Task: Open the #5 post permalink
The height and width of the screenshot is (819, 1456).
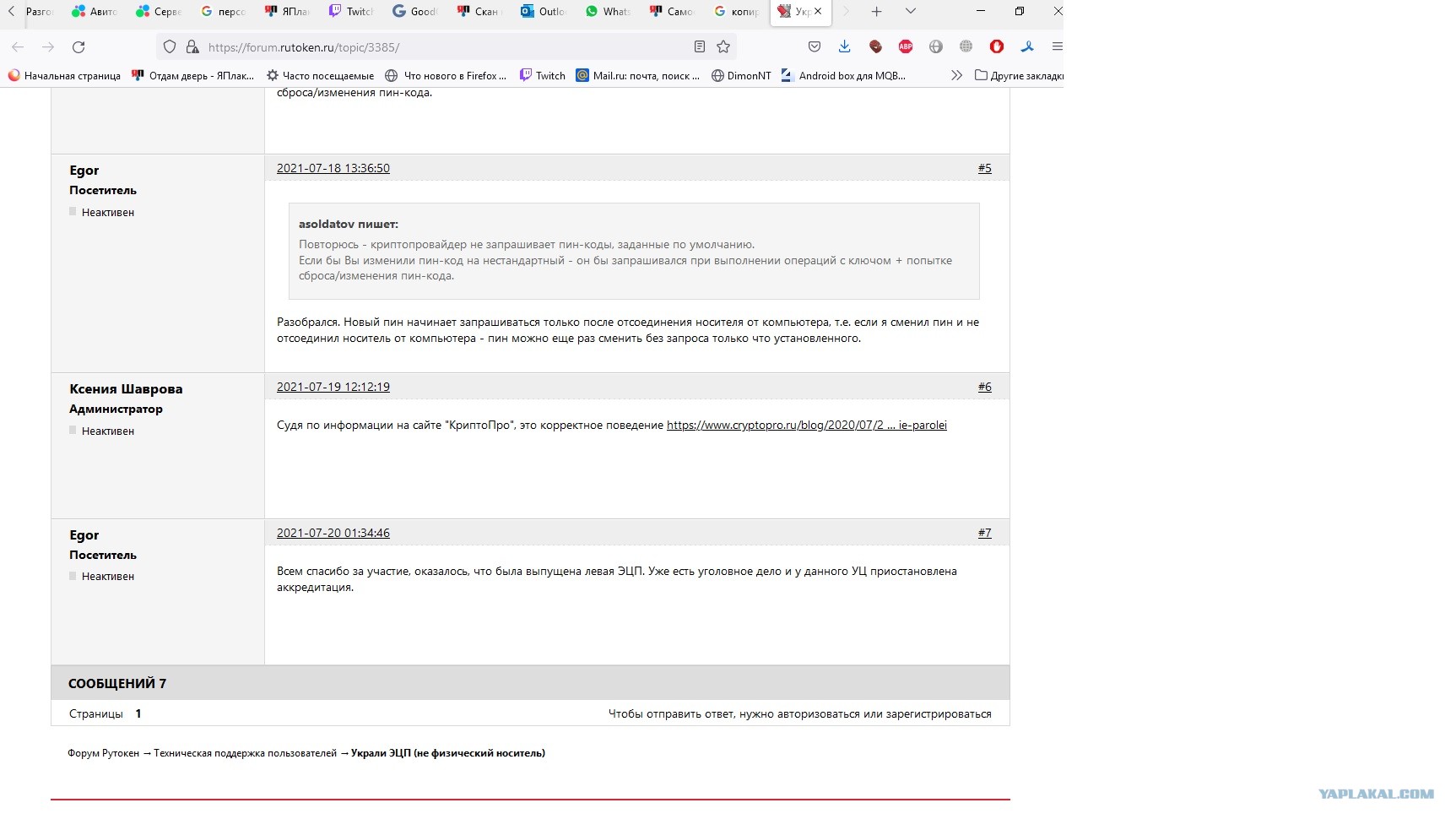Action: (985, 168)
